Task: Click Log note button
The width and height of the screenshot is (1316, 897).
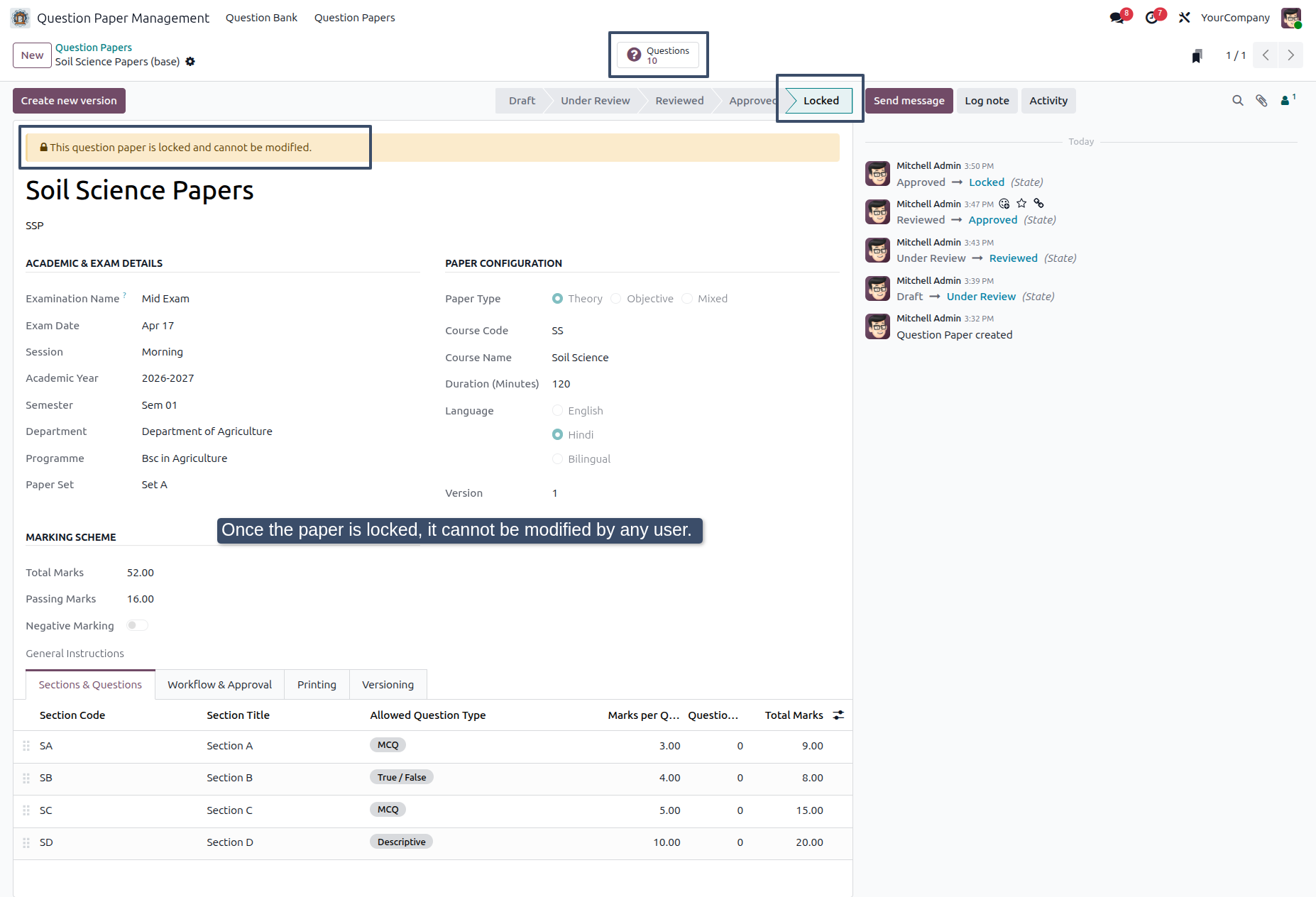Action: 987,101
